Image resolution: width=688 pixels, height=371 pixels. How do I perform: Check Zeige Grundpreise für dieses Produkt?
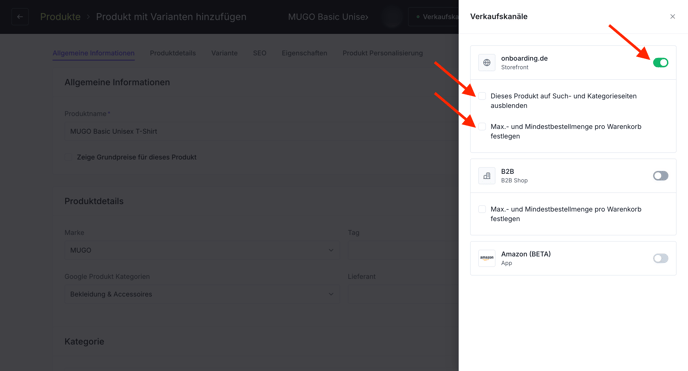[x=69, y=157]
